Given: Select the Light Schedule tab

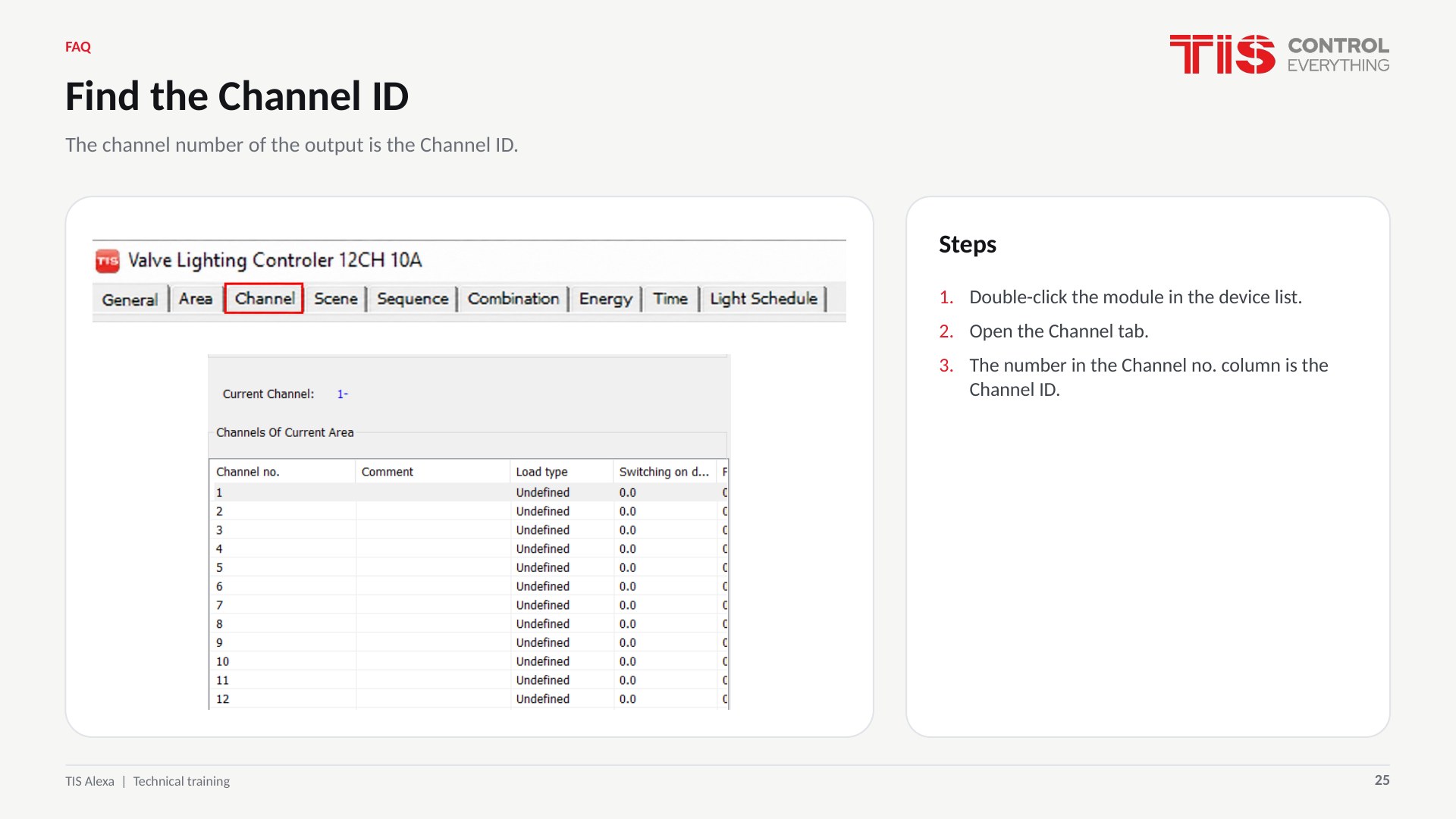Looking at the screenshot, I should click(x=764, y=299).
